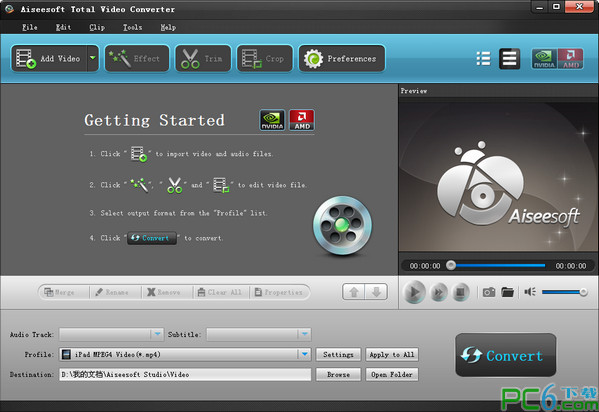Screen dimensions: 599x412
Task: Click the scissors icon in step 2
Action: tap(175, 185)
